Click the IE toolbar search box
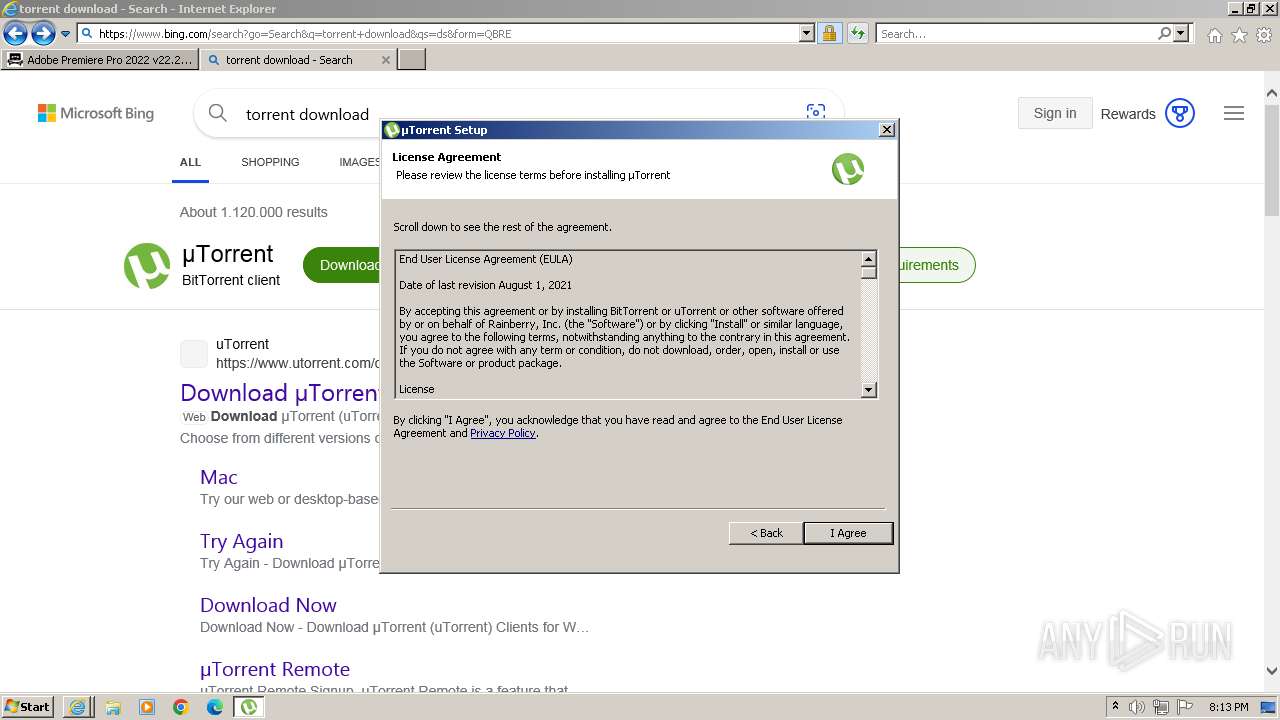The image size is (1280, 720). [1016, 34]
